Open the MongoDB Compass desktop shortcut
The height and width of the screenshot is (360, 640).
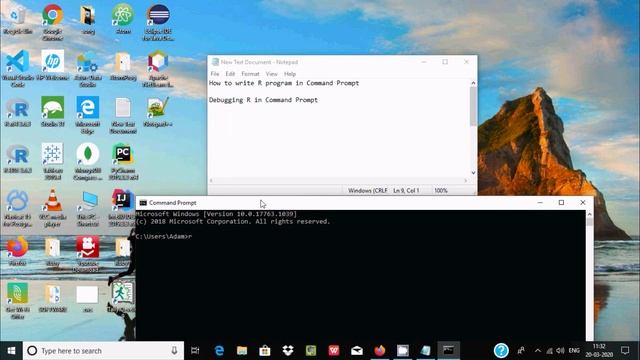coord(88,161)
